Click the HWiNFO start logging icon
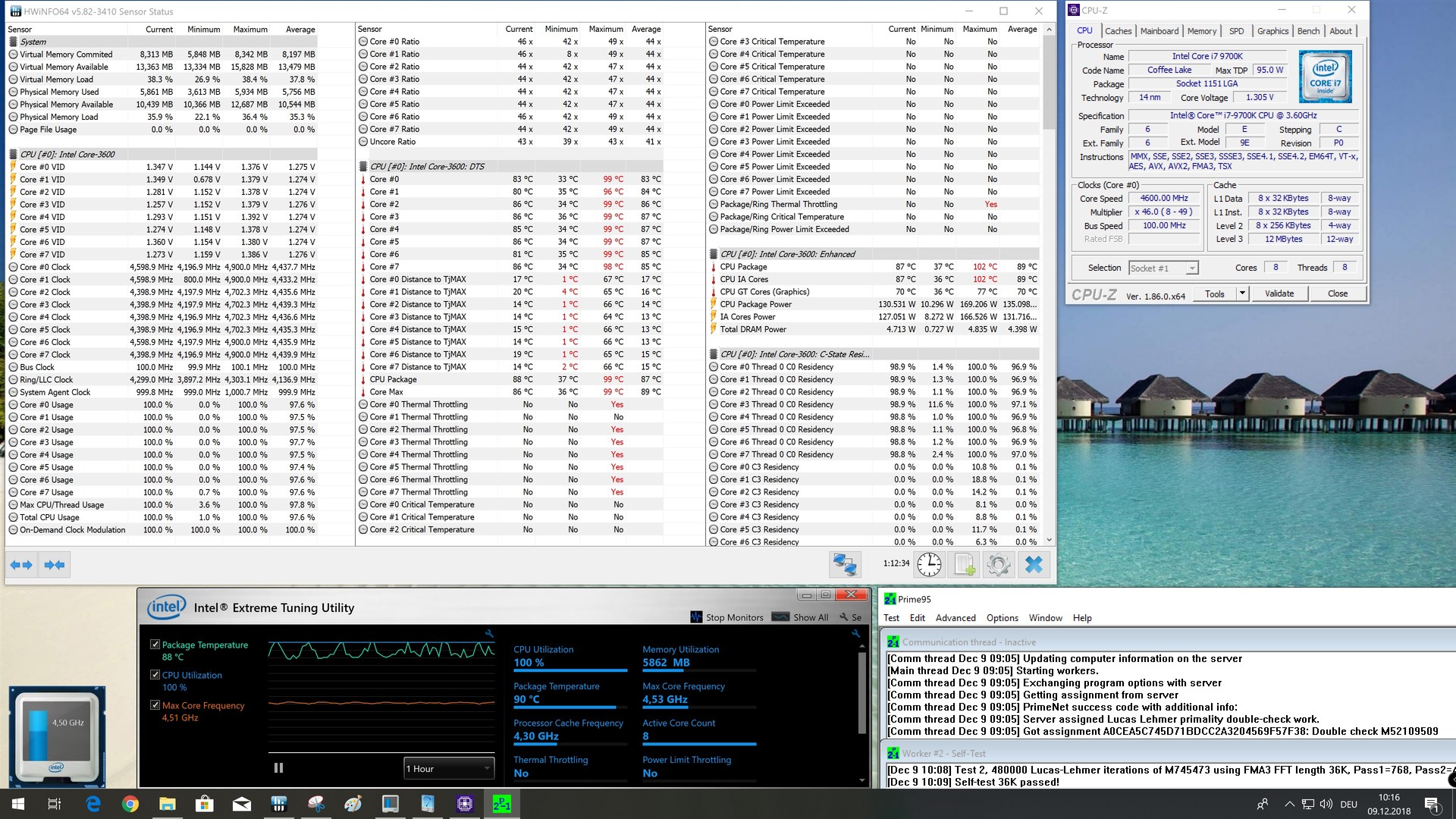This screenshot has height=819, width=1456. 964,564
